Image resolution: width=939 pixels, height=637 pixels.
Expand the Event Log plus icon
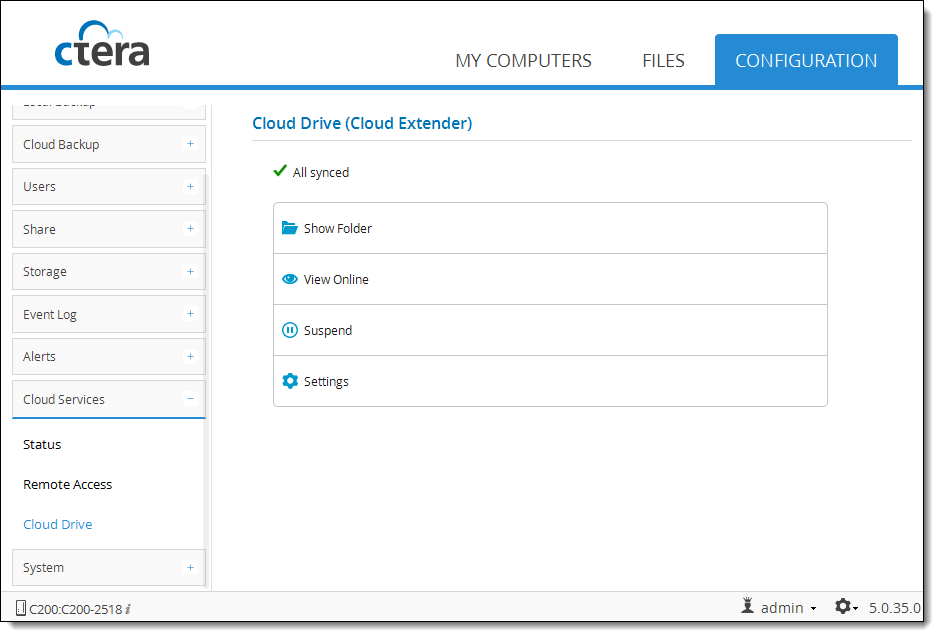(x=190, y=314)
